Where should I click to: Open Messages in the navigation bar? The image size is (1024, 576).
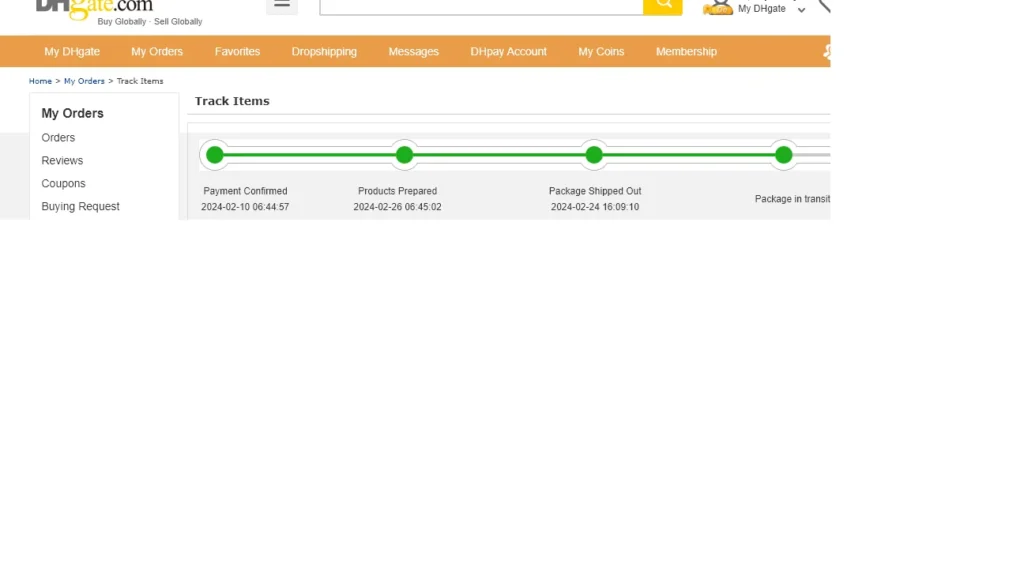click(x=413, y=52)
